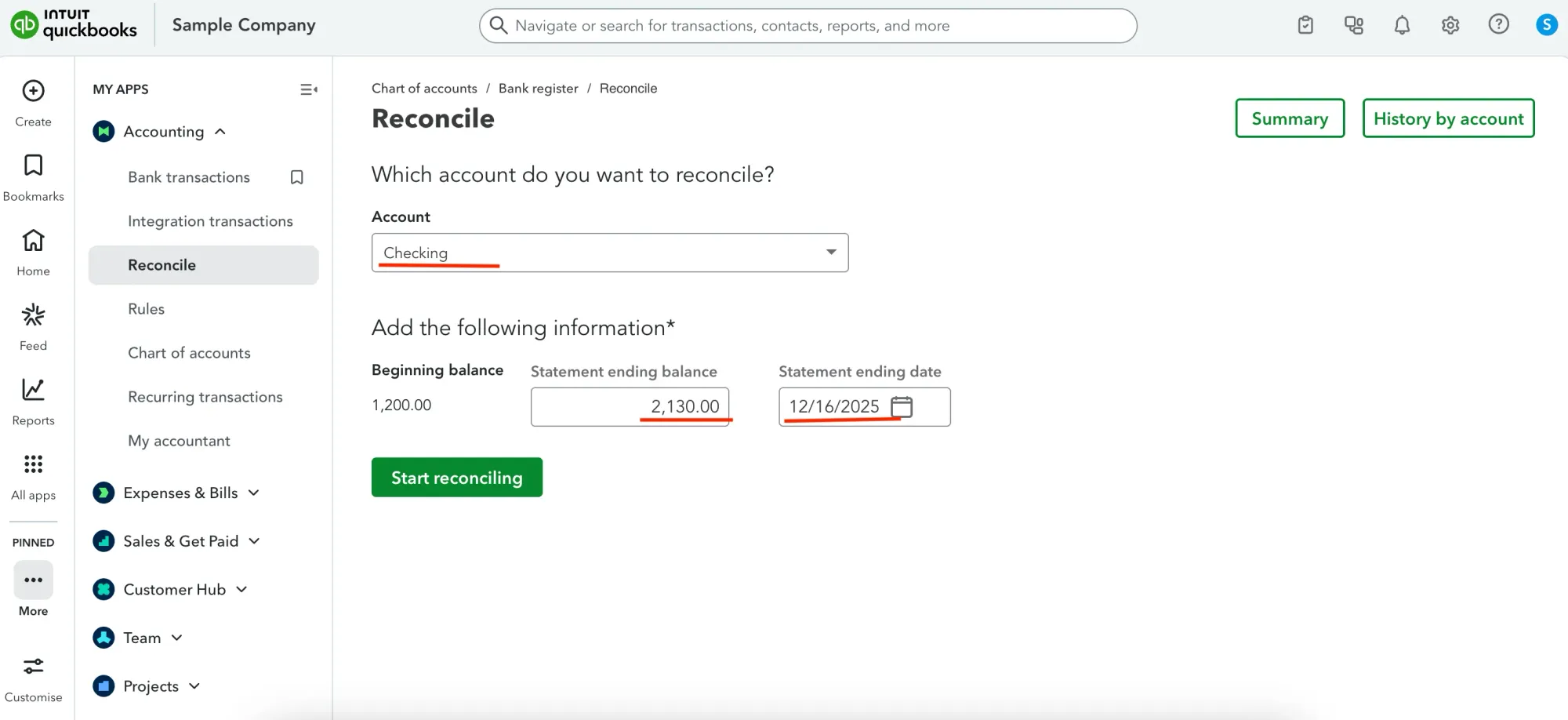The width and height of the screenshot is (1568, 720).
Task: Open All apps grid icon
Action: tap(32, 464)
